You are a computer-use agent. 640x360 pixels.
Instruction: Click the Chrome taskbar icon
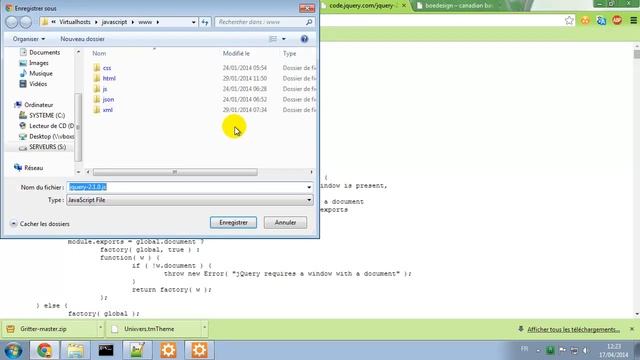(44, 350)
